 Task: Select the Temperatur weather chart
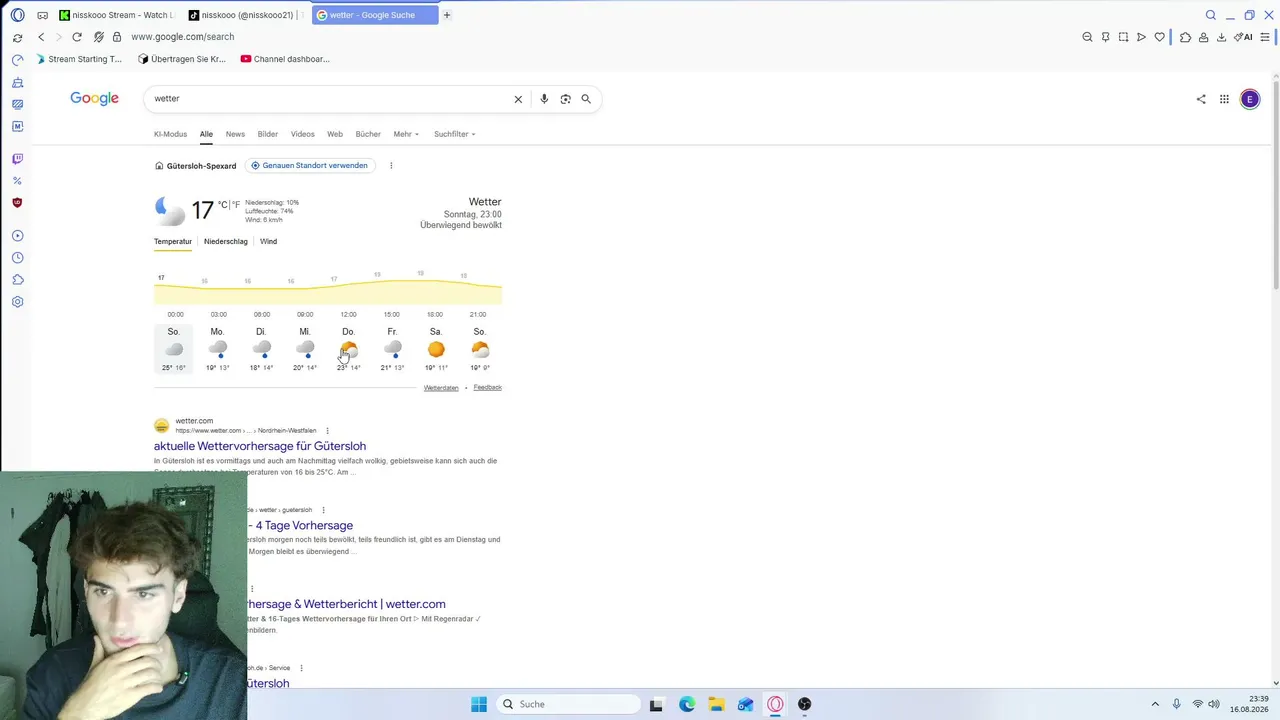173,242
